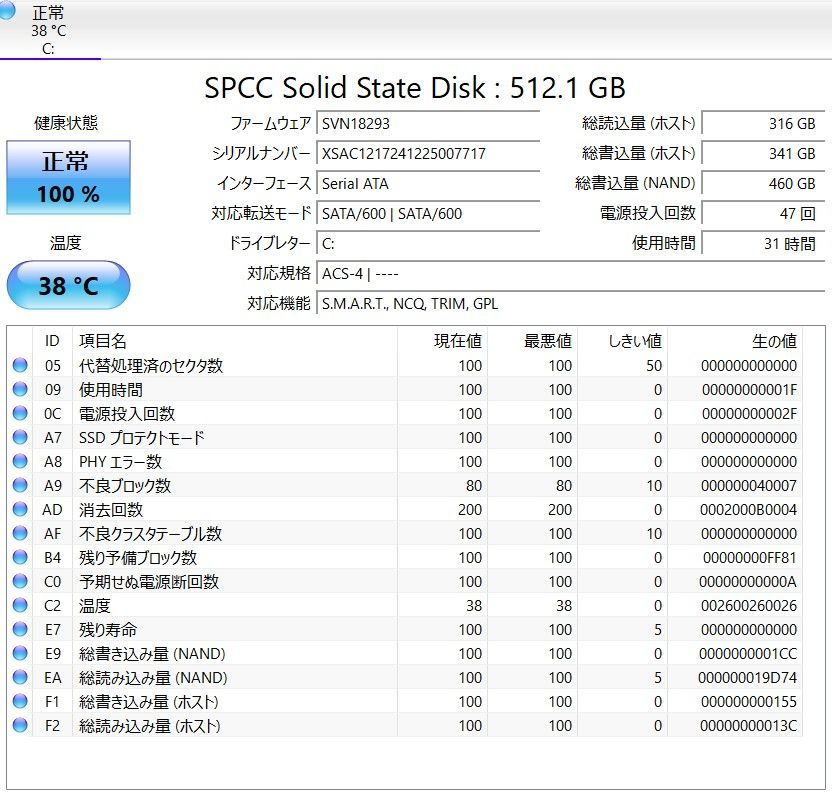This screenshot has width=832, height=797.
Task: Click the drive letter field C:
Action: [x=428, y=244]
